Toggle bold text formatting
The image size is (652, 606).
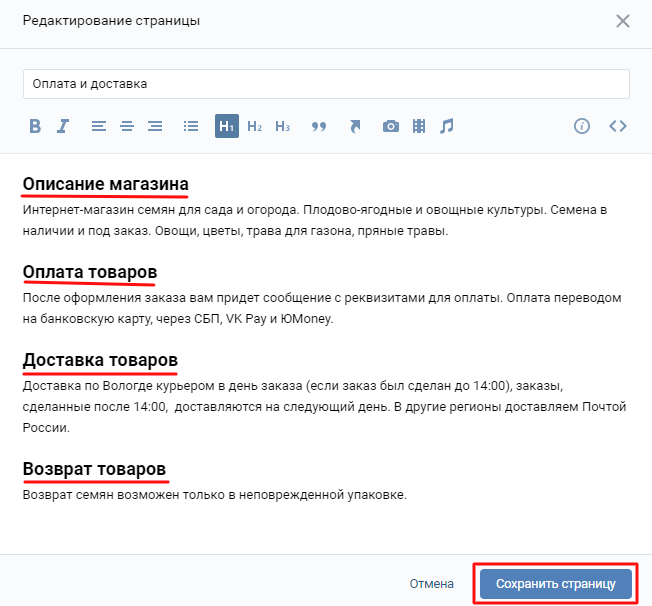point(35,126)
